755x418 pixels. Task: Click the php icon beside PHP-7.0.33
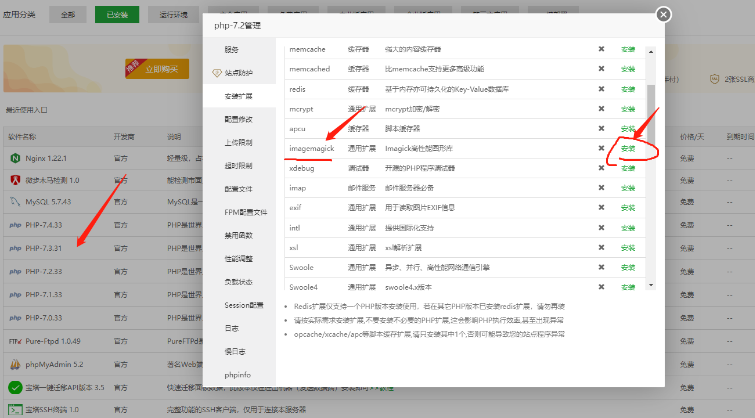point(15,318)
